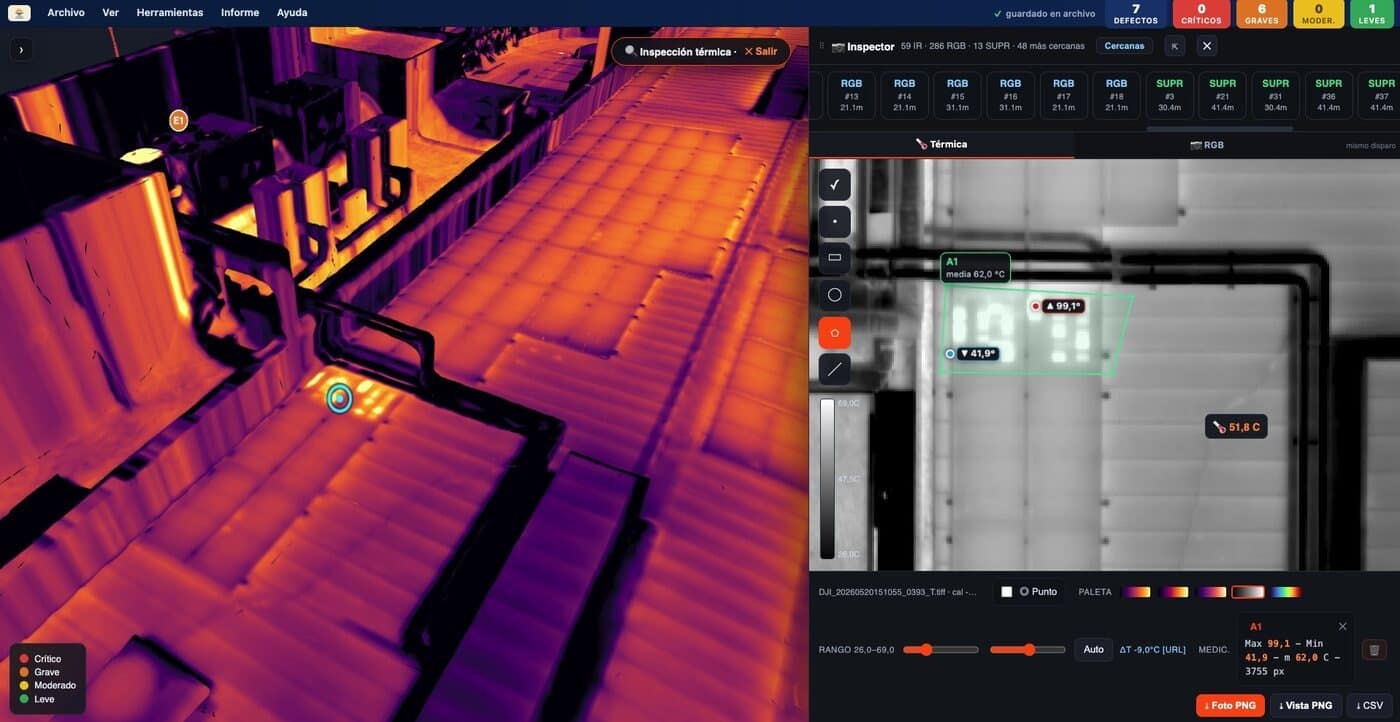
Task: Select the checkmark pointer tool
Action: tap(834, 185)
